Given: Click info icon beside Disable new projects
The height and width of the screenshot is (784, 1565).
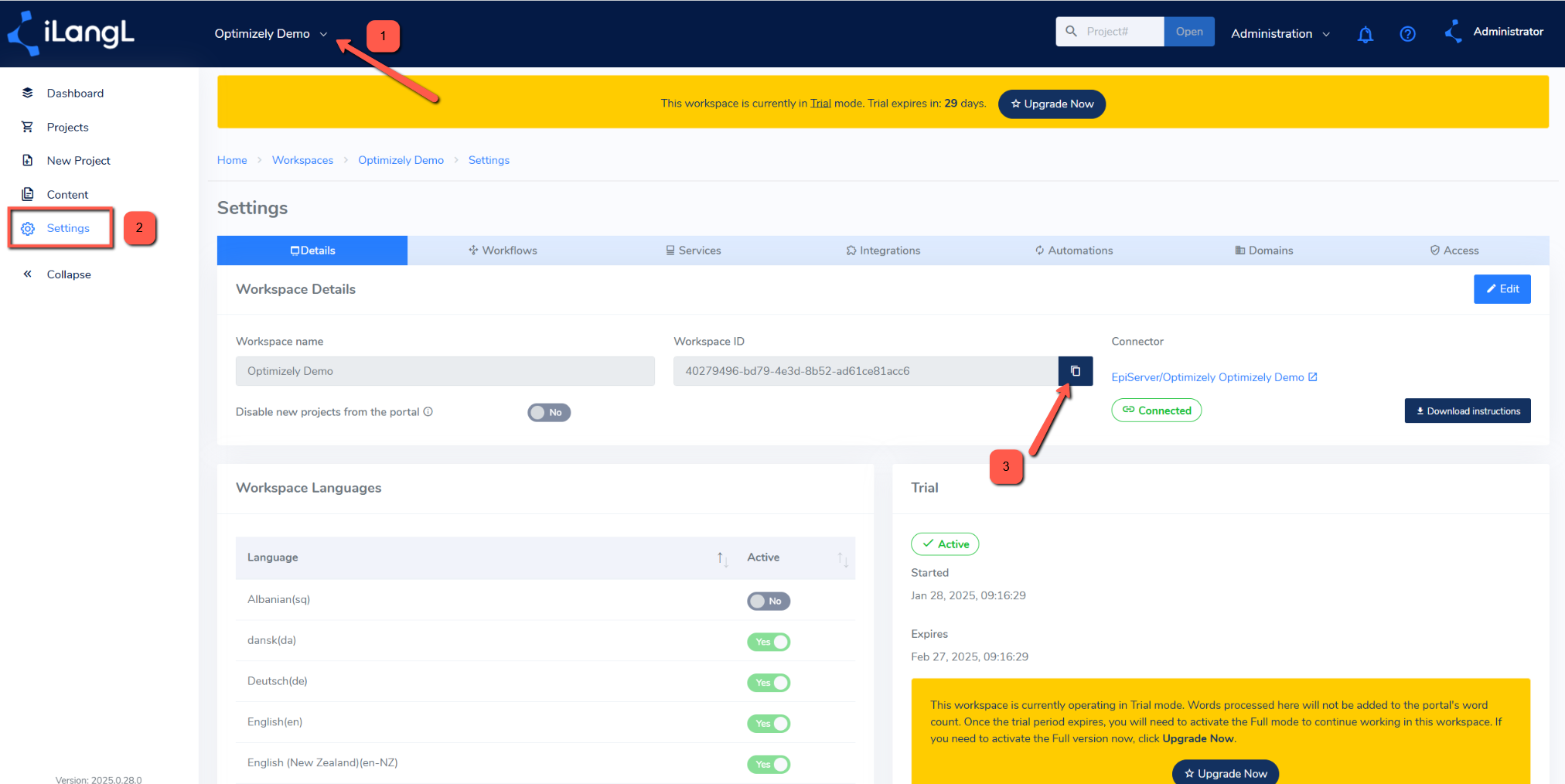Looking at the screenshot, I should [x=428, y=412].
